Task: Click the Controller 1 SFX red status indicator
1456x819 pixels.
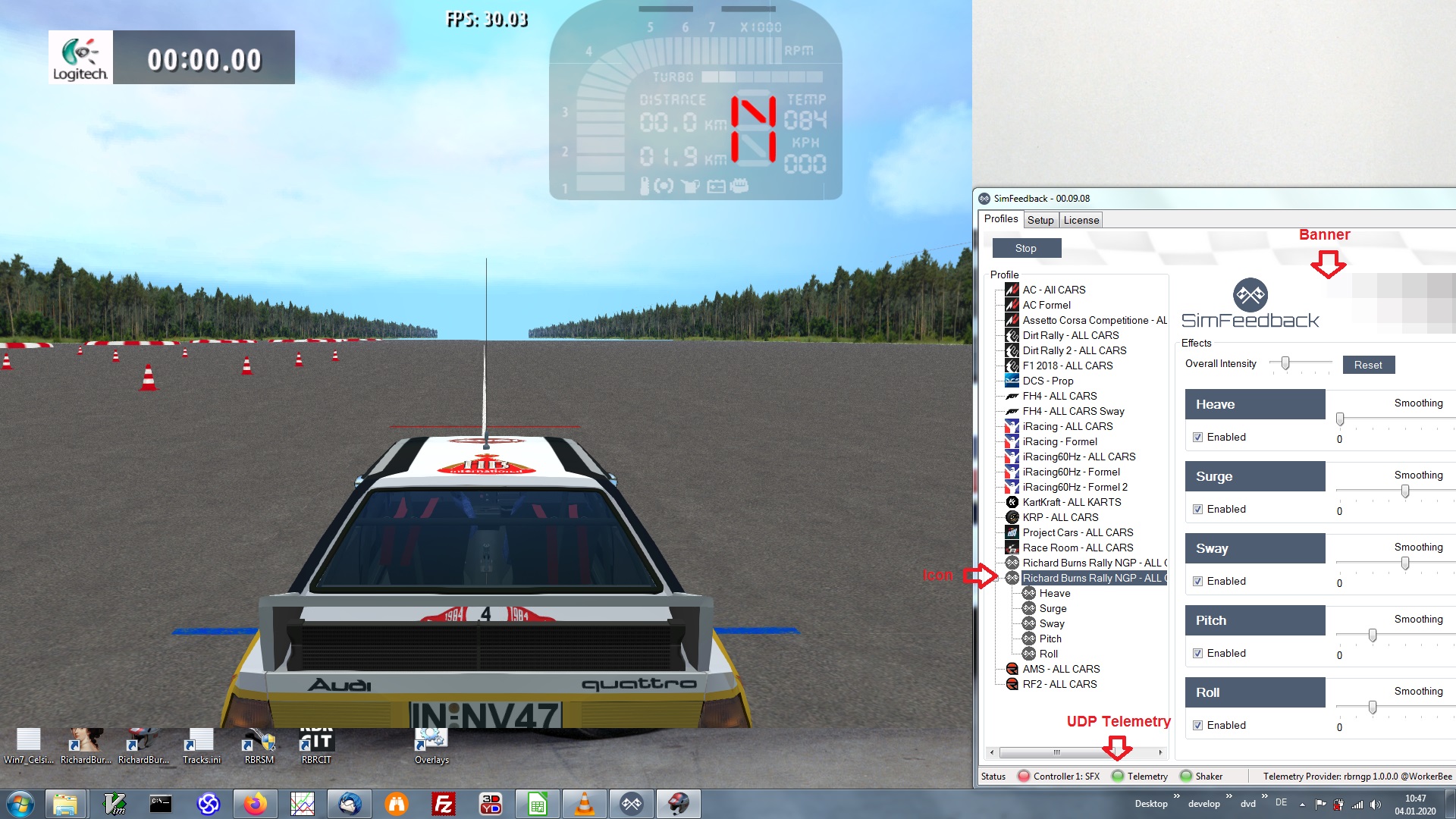Action: (1024, 776)
